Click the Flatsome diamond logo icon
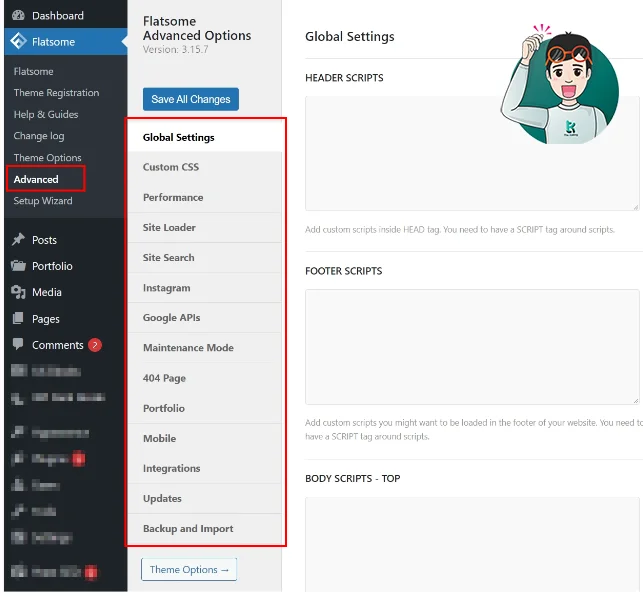The width and height of the screenshot is (643, 597). click(x=18, y=41)
